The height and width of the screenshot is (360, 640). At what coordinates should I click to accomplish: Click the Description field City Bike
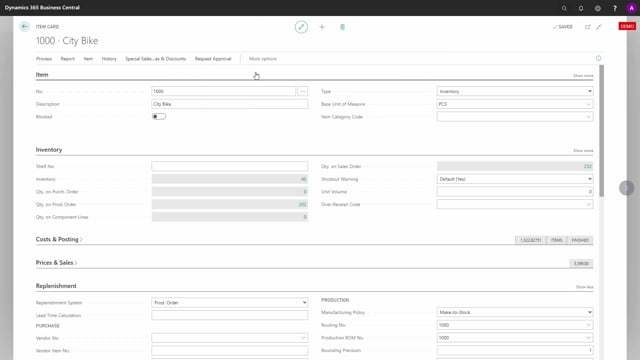click(x=229, y=104)
